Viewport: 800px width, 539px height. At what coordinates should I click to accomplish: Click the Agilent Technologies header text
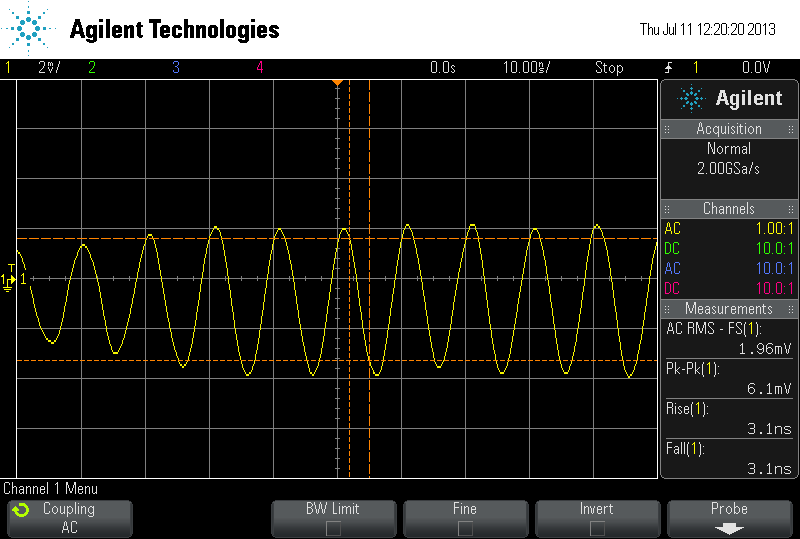(x=174, y=30)
